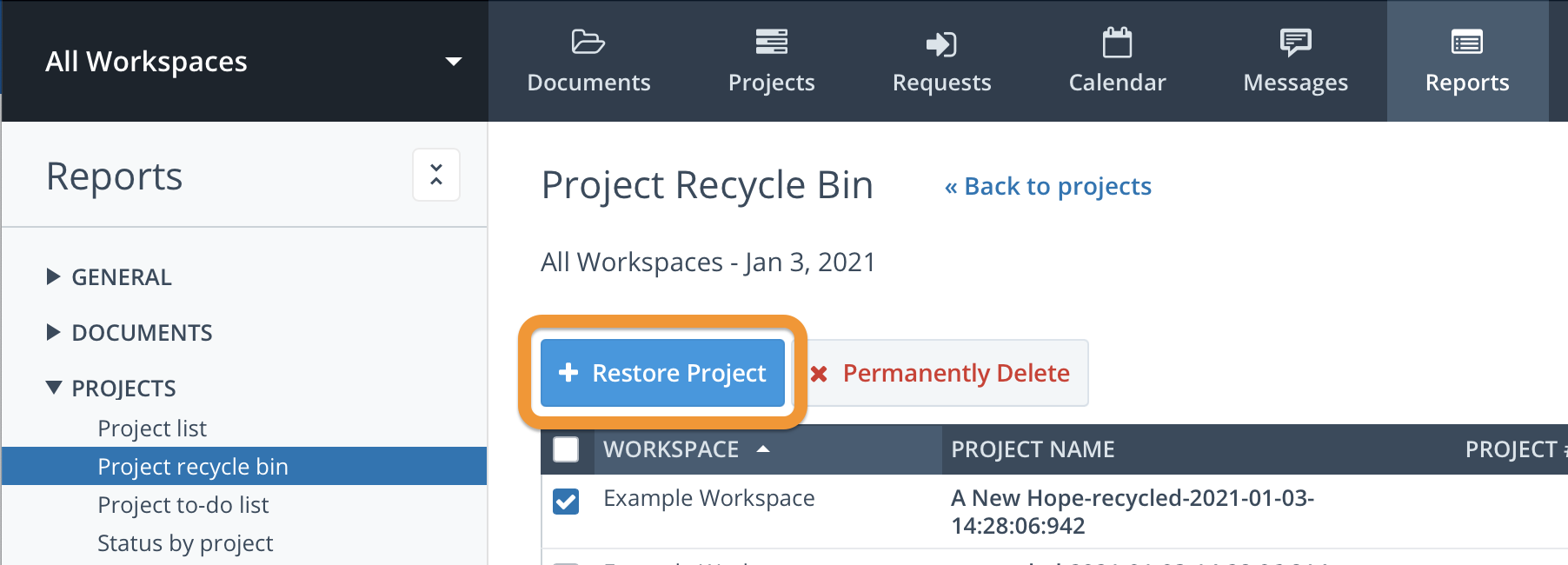The height and width of the screenshot is (565, 1568).
Task: Click the Reports list icon
Action: point(1467,42)
